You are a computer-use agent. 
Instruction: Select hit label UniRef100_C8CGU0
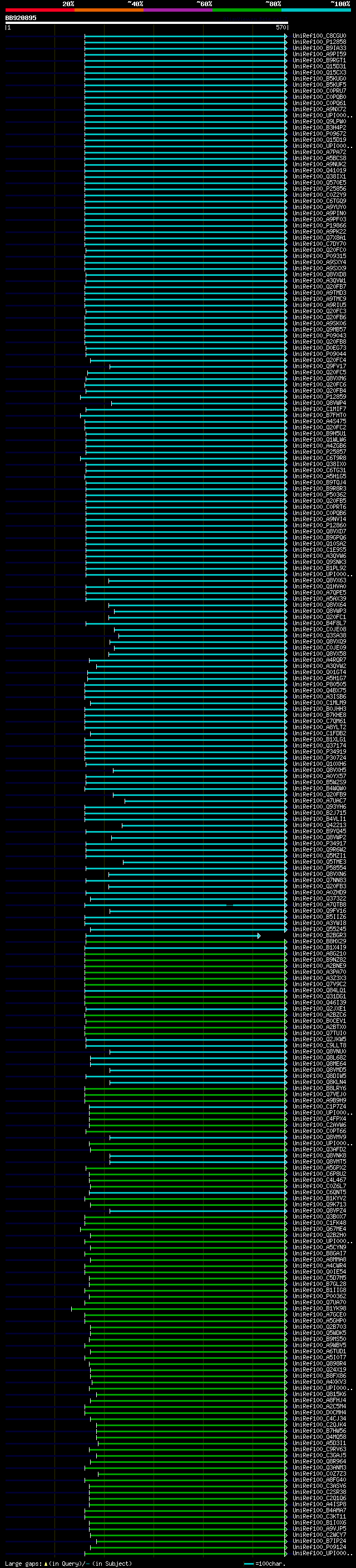[319, 36]
